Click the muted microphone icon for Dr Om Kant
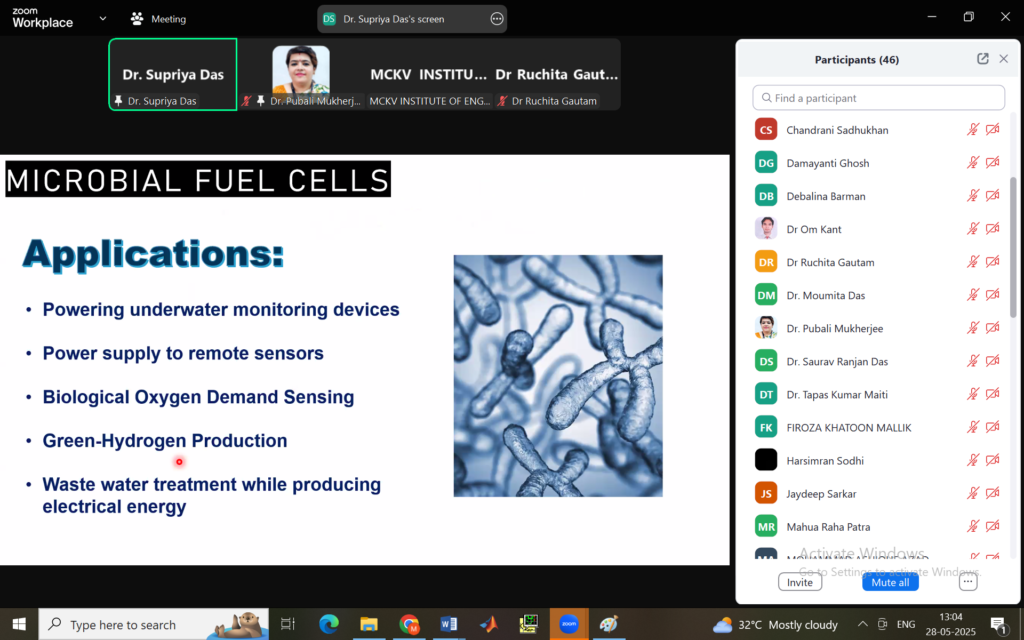Screen dimensions: 1024x640 pos(972,229)
